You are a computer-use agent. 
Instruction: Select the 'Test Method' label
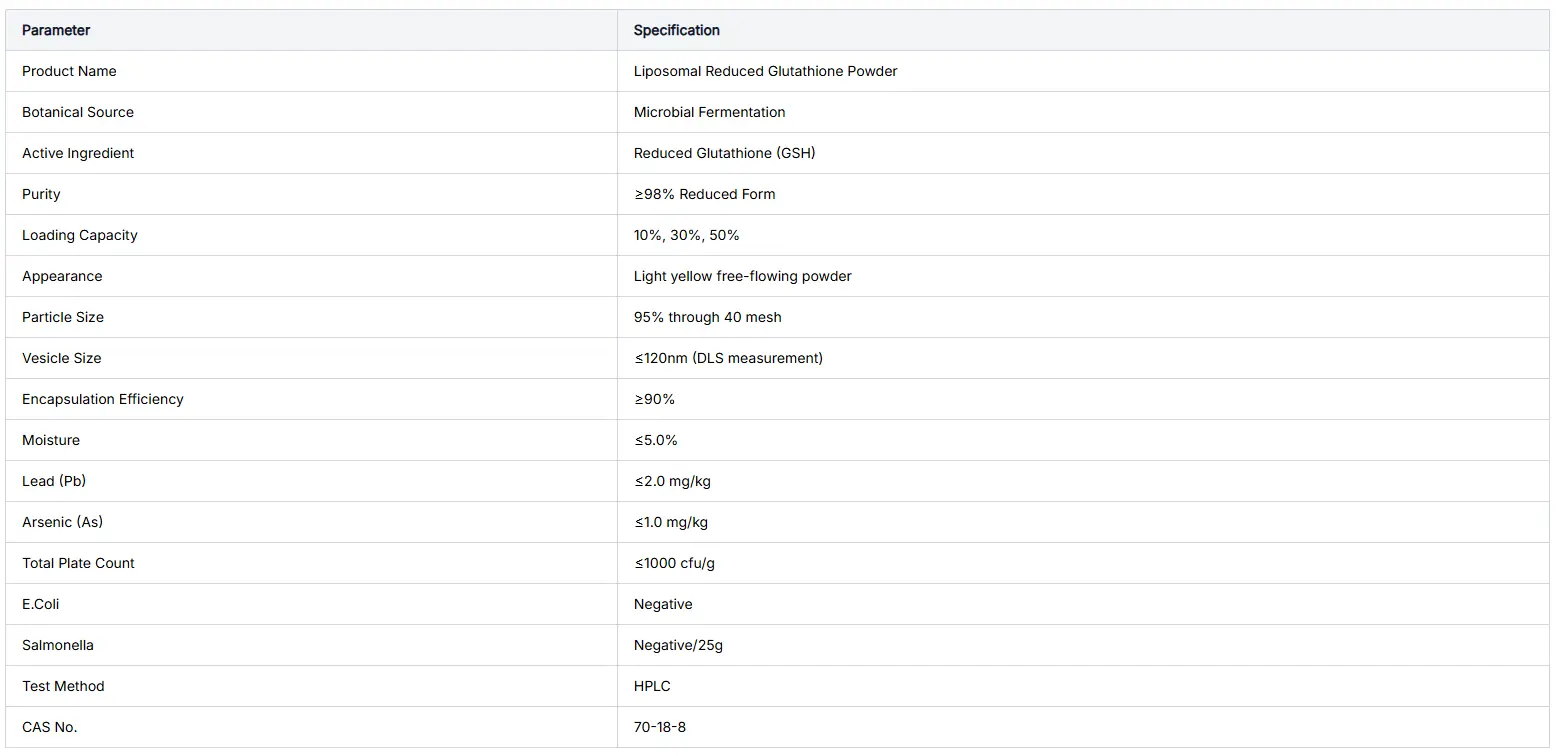(x=63, y=686)
